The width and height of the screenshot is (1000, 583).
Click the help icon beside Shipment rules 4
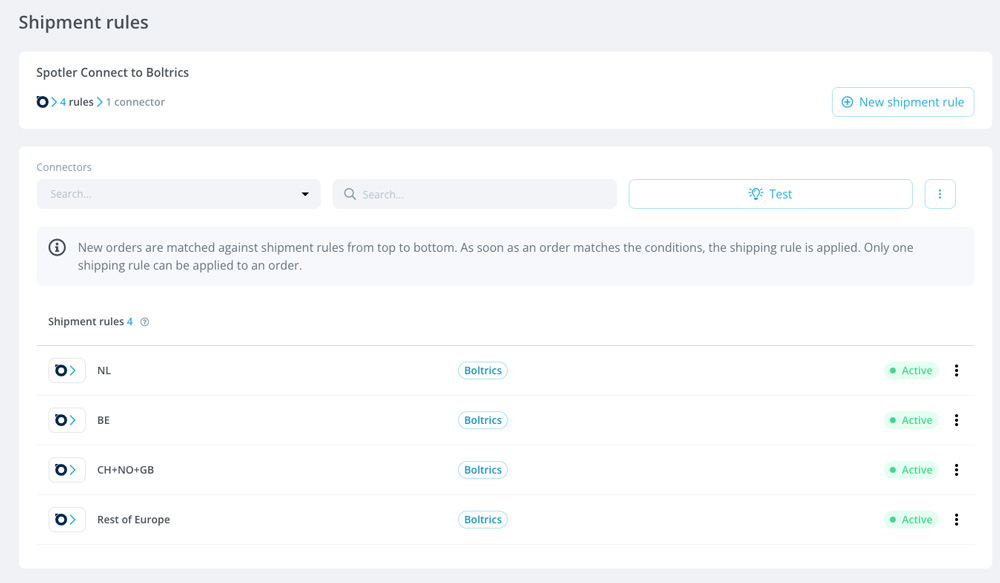(x=145, y=322)
